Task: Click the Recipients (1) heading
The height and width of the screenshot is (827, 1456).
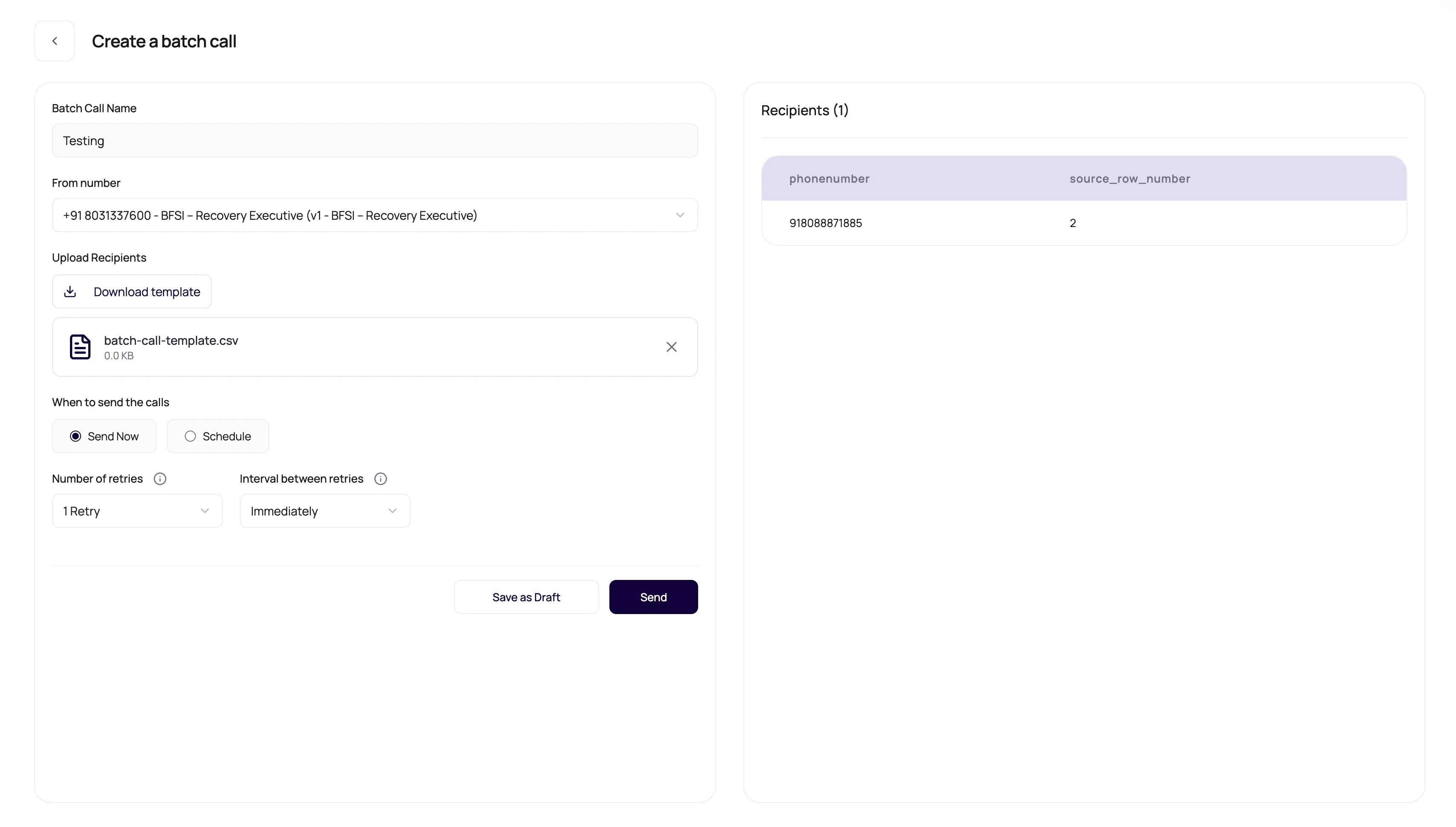Action: 805,110
